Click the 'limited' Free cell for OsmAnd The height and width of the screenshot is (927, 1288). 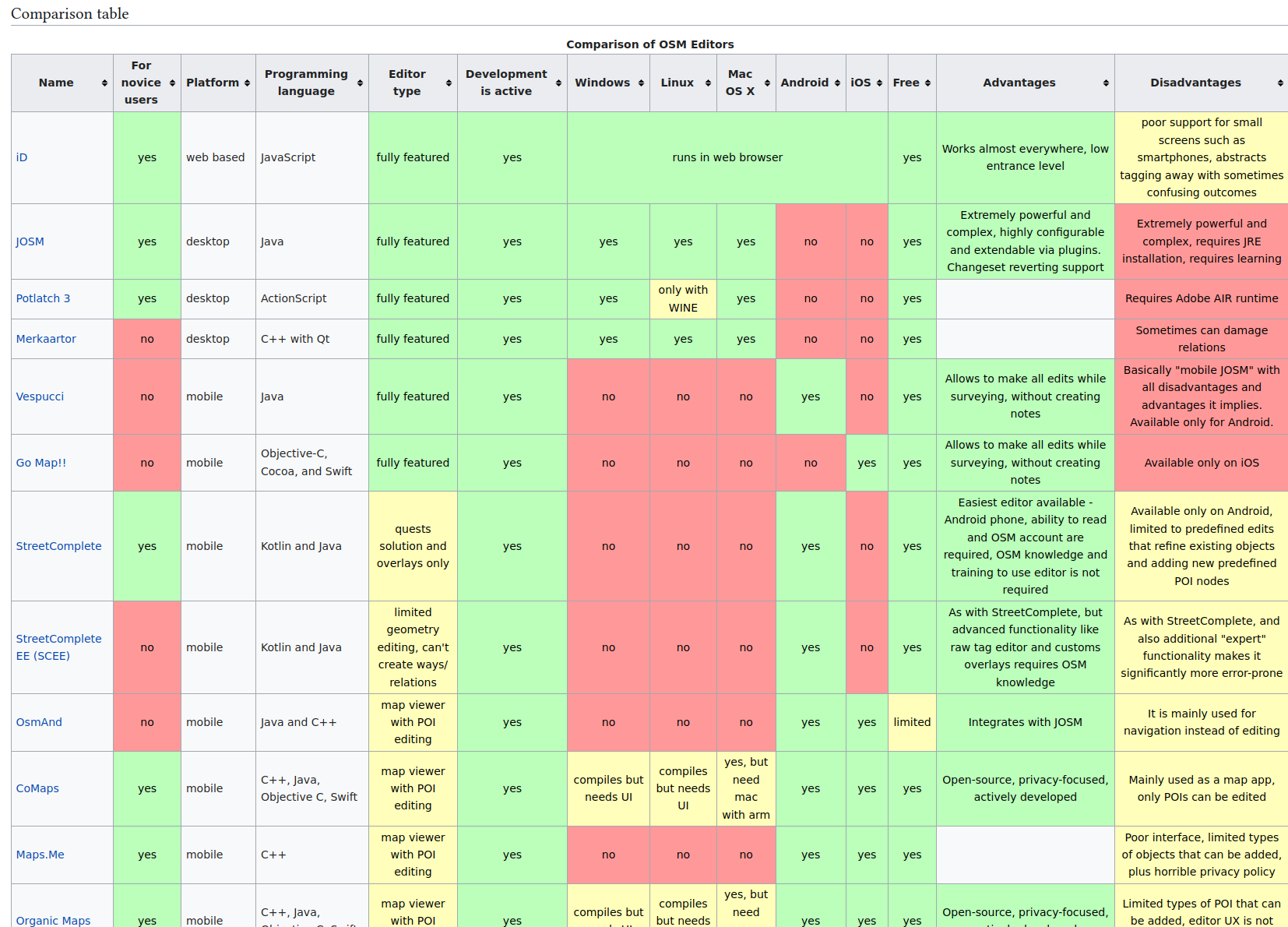point(912,722)
